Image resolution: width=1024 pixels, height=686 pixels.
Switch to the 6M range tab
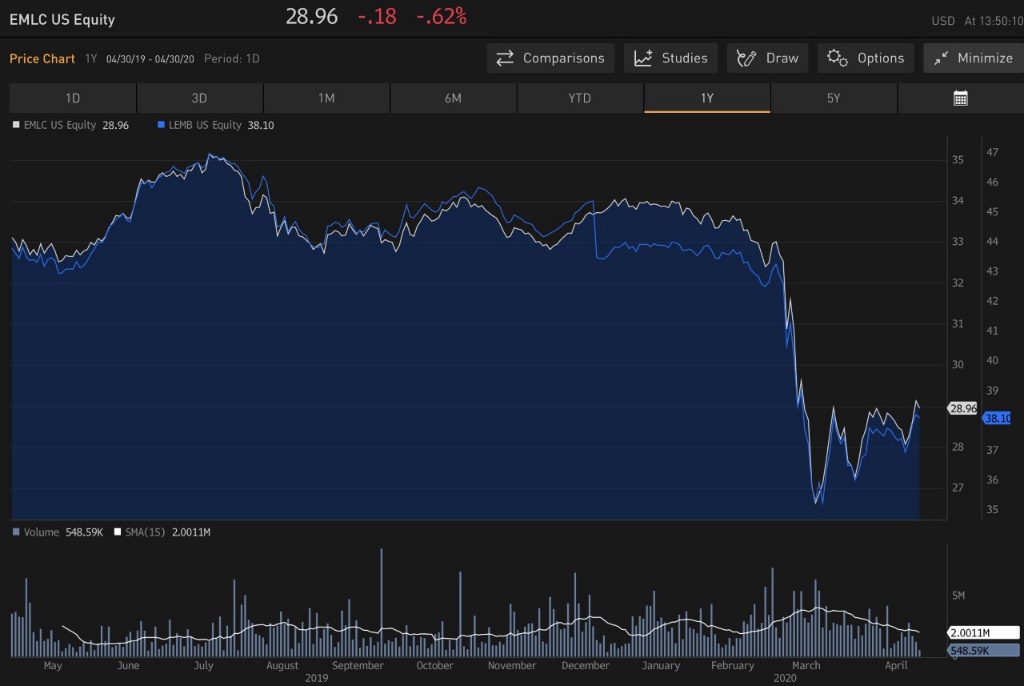click(x=453, y=98)
